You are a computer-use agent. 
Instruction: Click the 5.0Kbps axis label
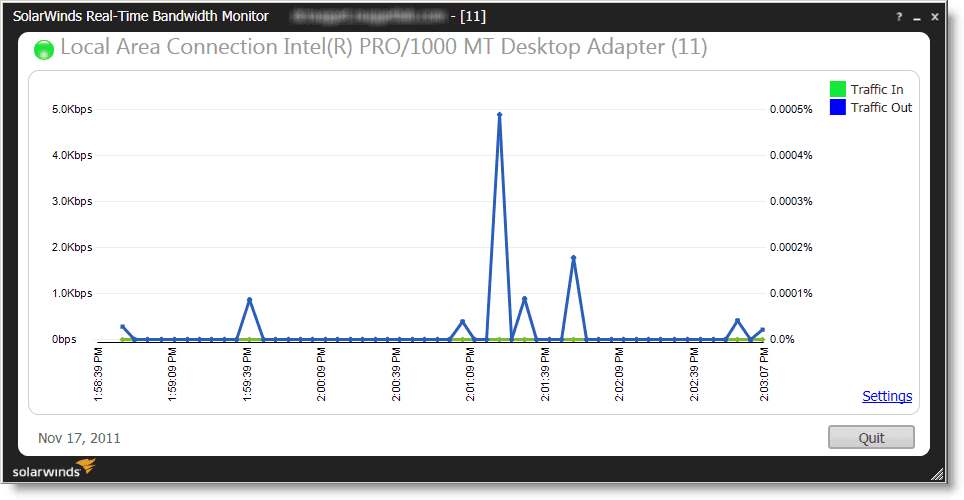pyautogui.click(x=72, y=109)
